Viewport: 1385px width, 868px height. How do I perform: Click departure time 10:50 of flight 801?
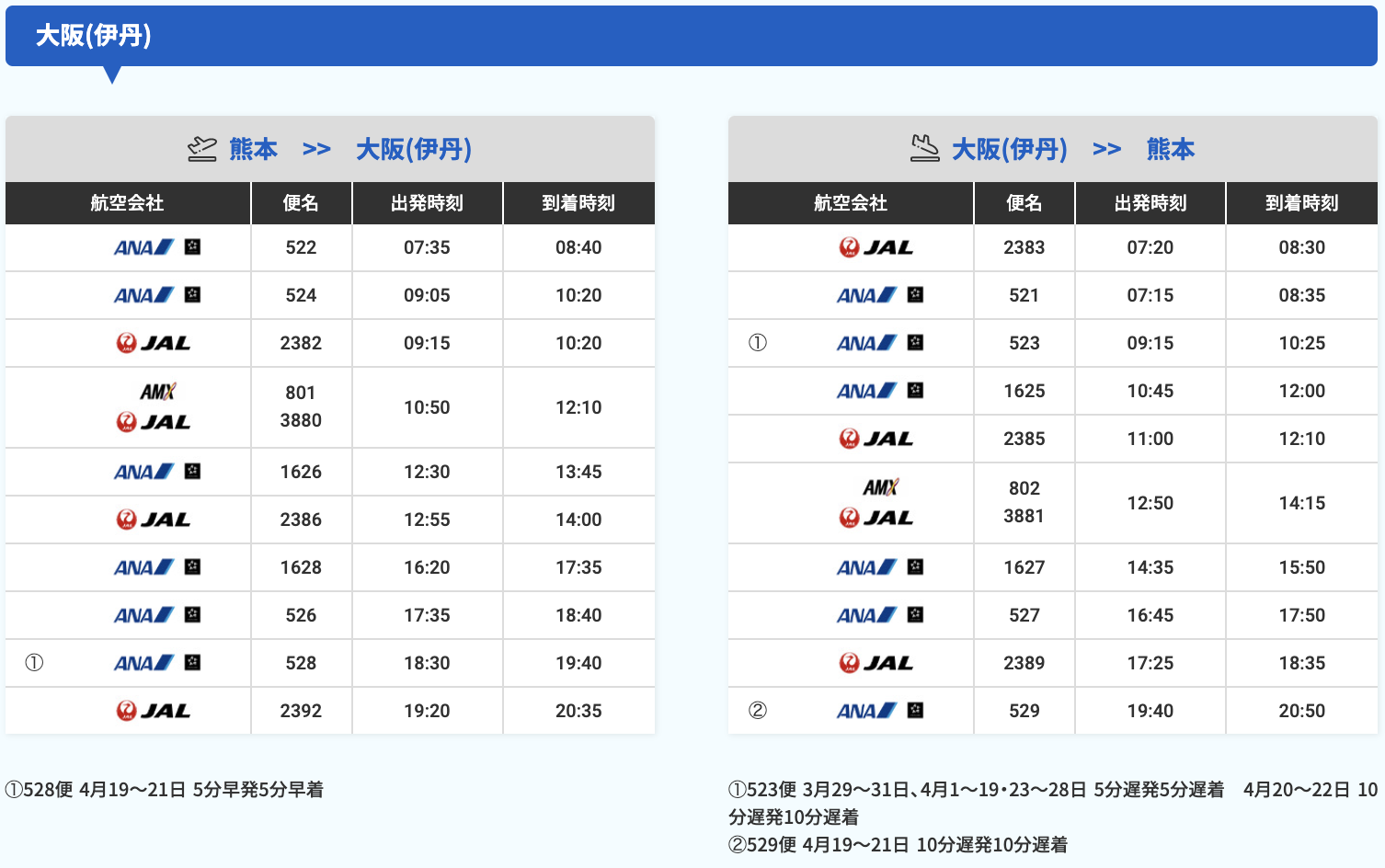427,407
